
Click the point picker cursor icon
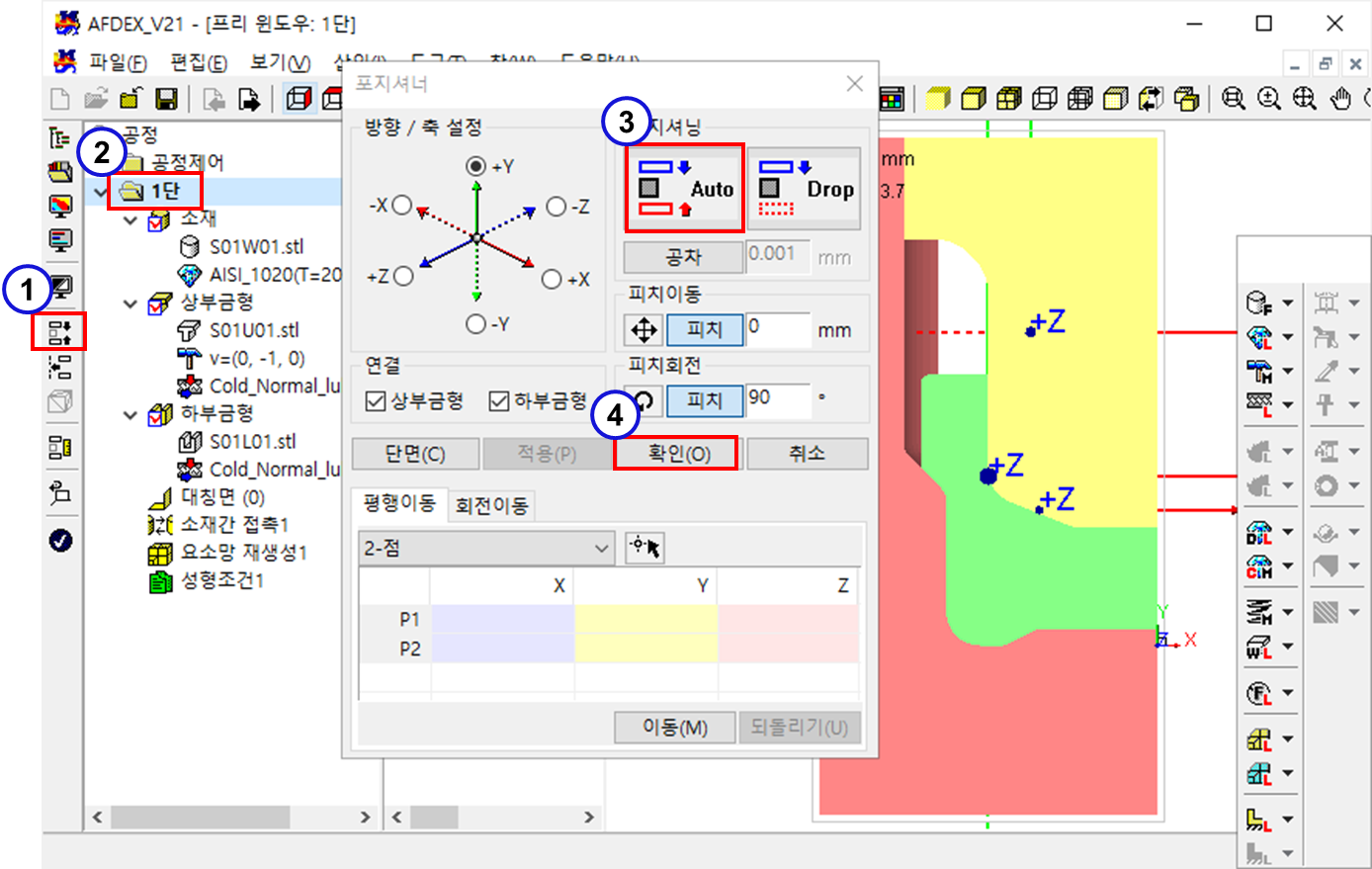(644, 547)
